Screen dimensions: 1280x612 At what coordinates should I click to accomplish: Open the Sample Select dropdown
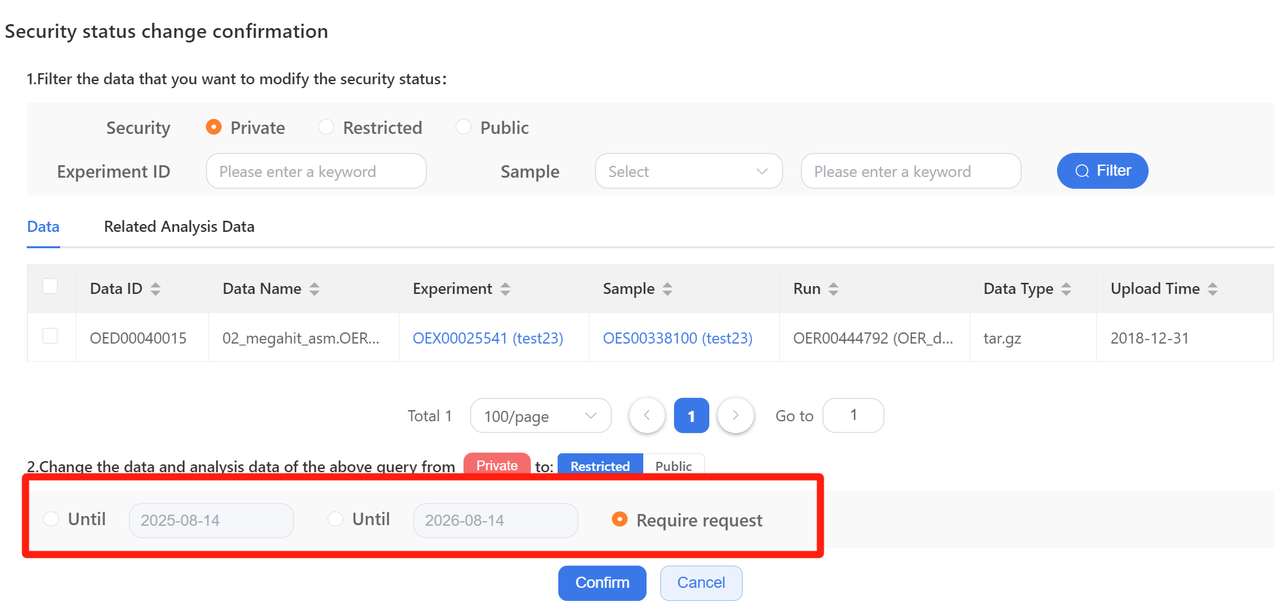[688, 172]
